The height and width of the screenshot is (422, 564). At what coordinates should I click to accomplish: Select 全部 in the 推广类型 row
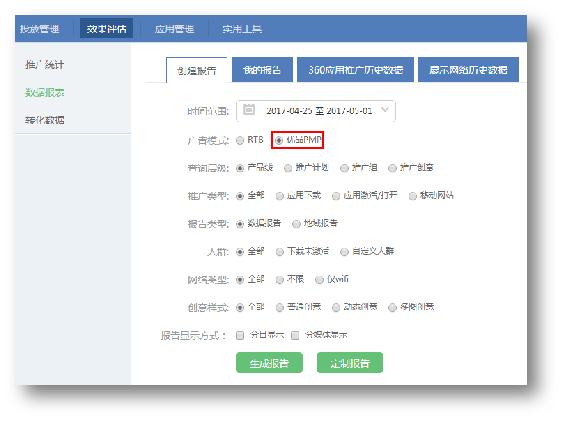[x=240, y=196]
